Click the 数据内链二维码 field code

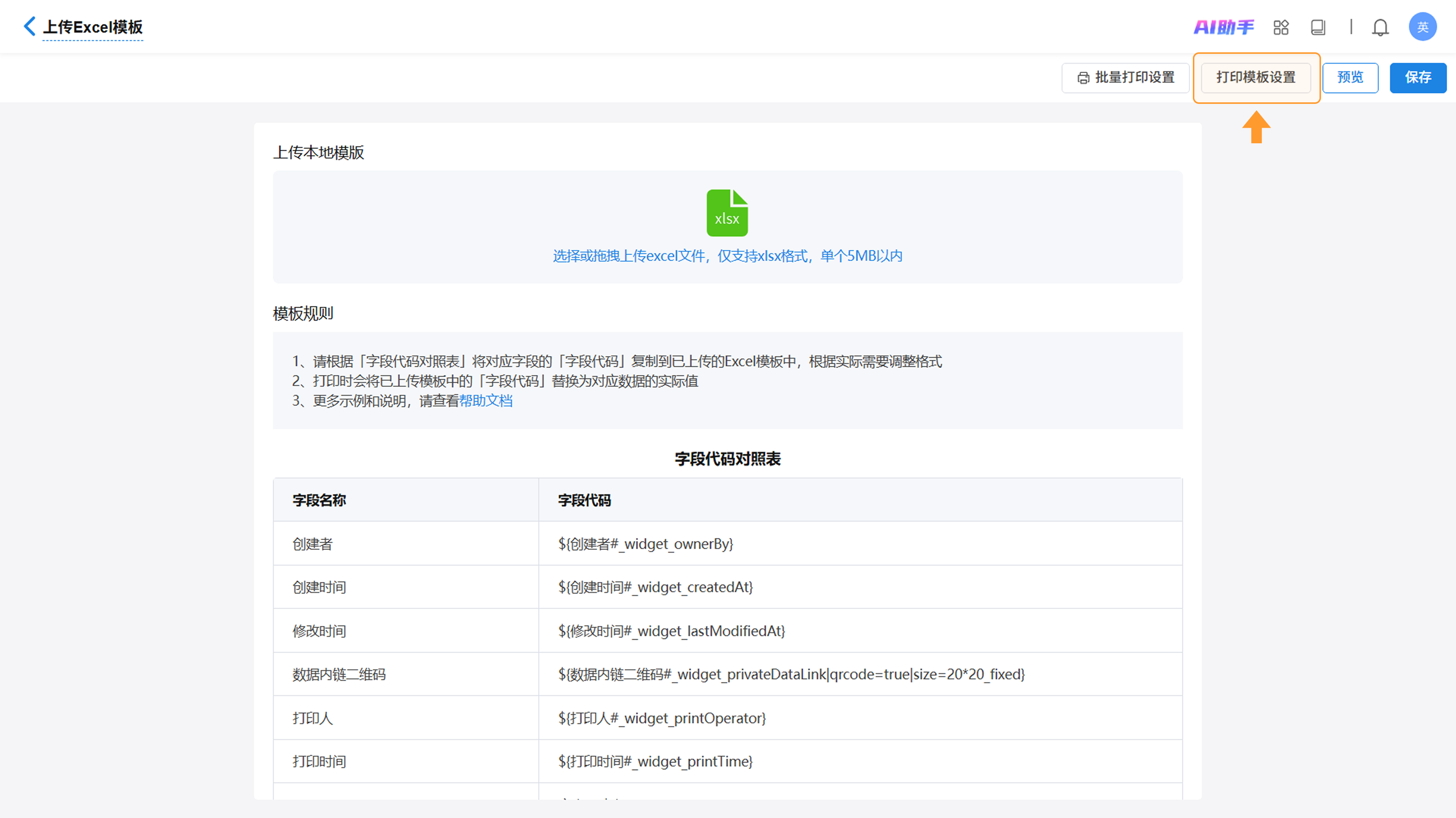click(x=791, y=674)
